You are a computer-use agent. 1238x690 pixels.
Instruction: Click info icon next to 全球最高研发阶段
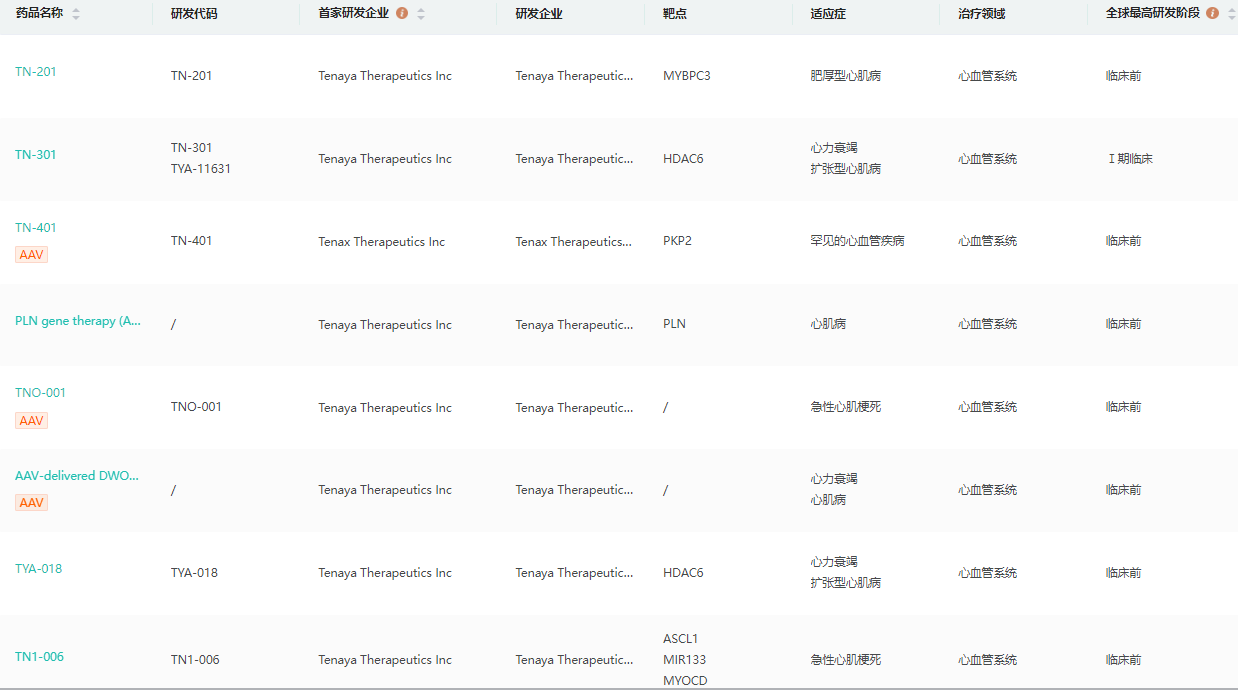point(1213,14)
